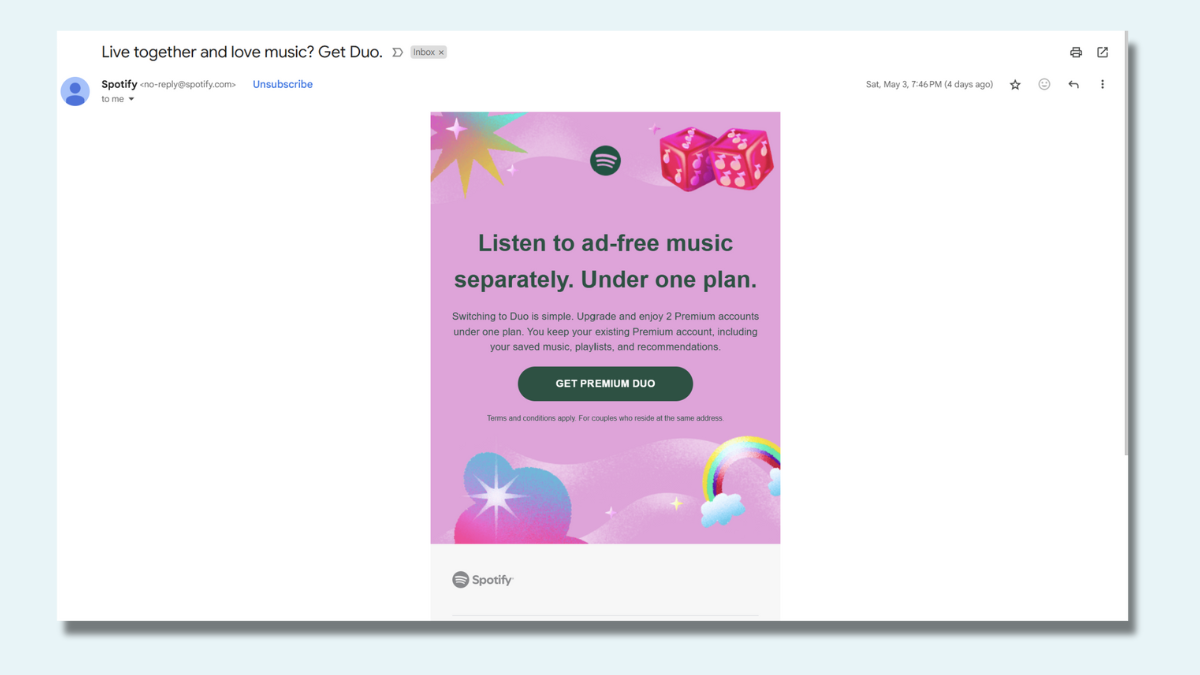
Task: Reply with the arrow icon
Action: [1073, 85]
